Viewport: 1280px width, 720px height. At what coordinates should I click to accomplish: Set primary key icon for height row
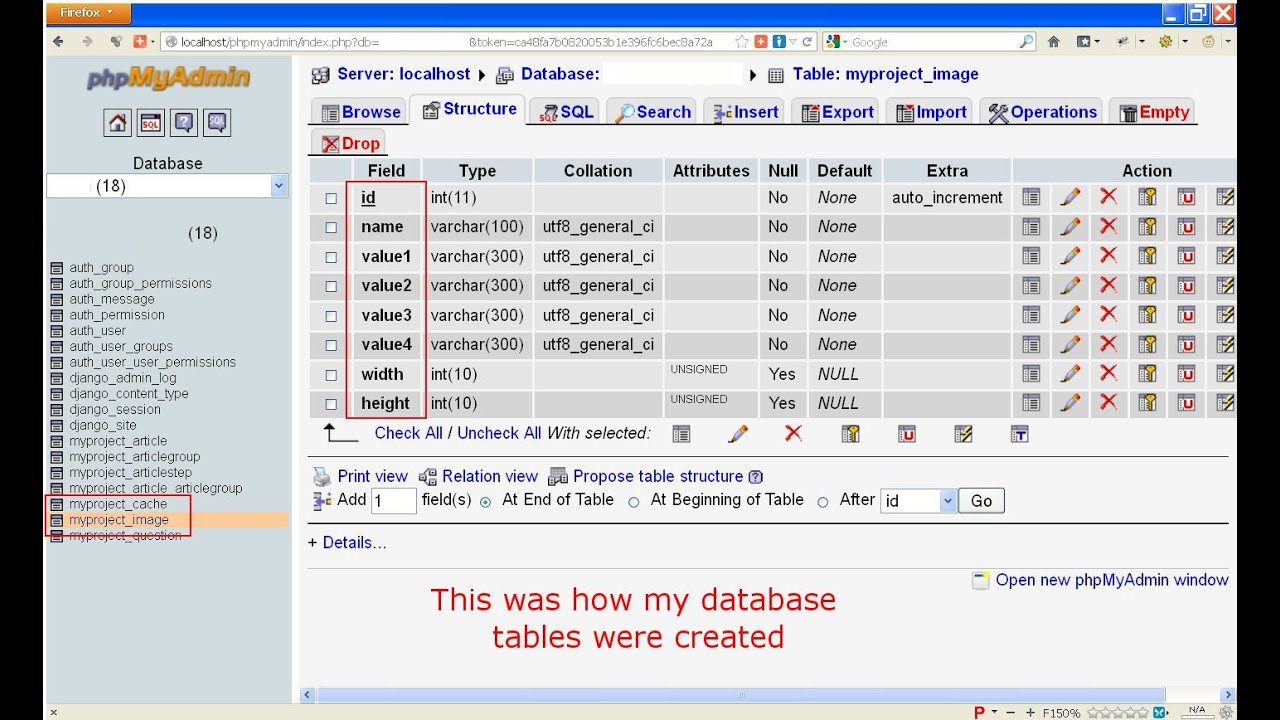pyautogui.click(x=1147, y=403)
